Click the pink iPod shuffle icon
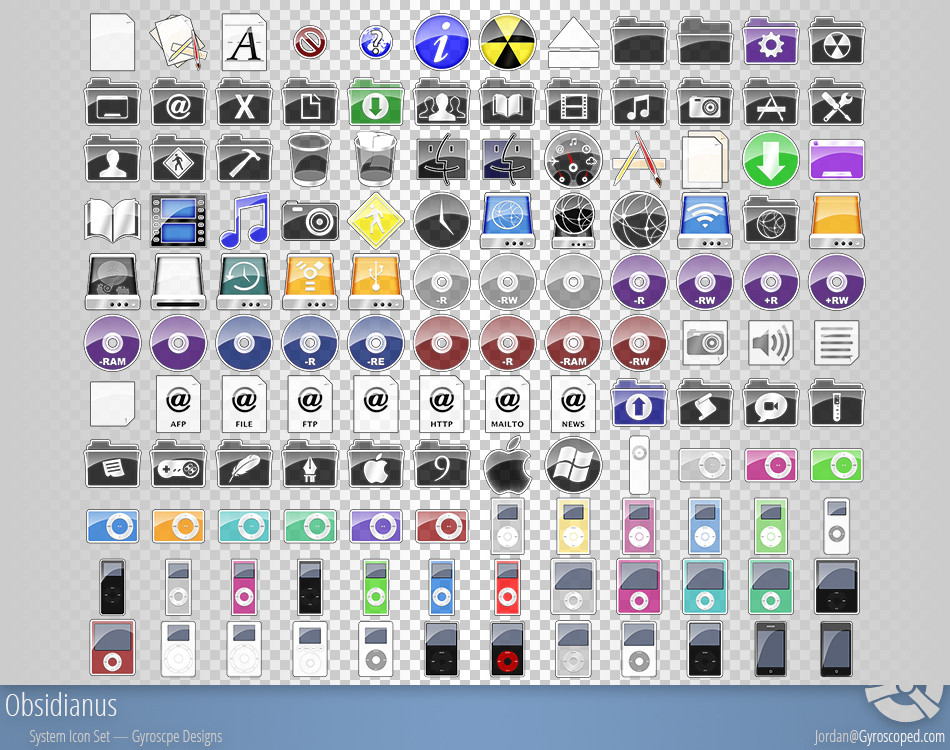The width and height of the screenshot is (950, 750). [x=771, y=465]
